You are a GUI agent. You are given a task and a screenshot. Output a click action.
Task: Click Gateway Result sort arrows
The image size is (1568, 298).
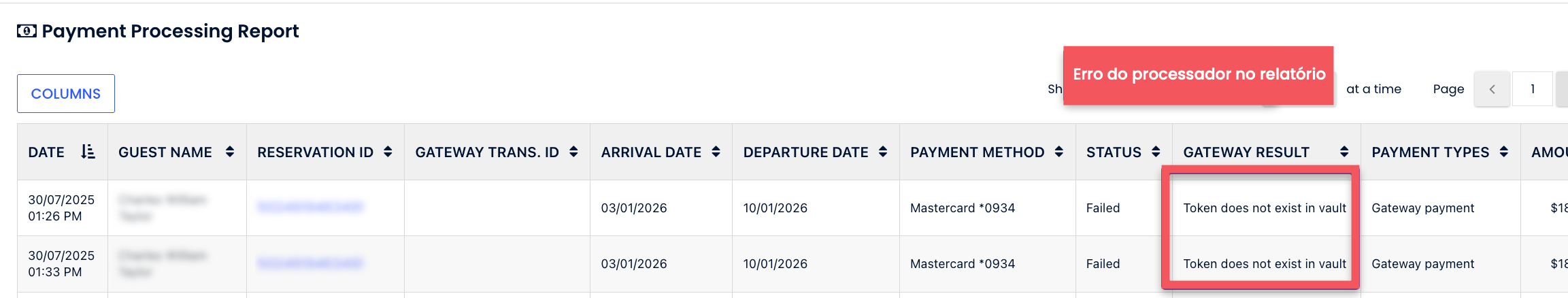click(x=1344, y=152)
